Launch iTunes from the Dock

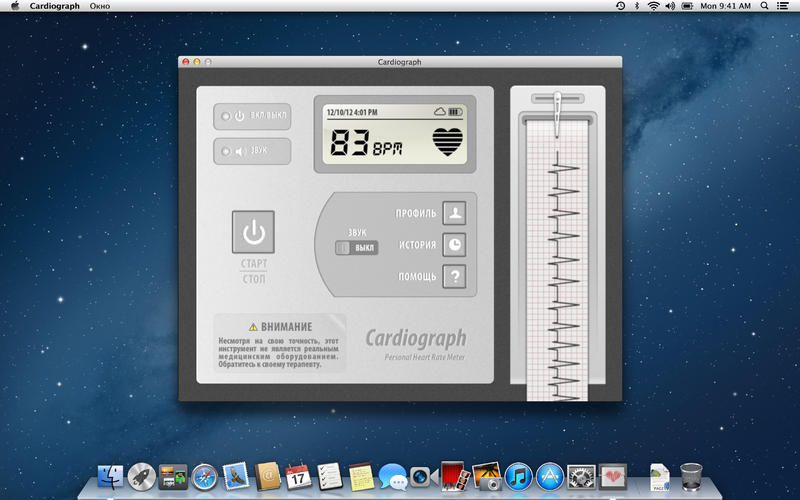click(x=518, y=477)
